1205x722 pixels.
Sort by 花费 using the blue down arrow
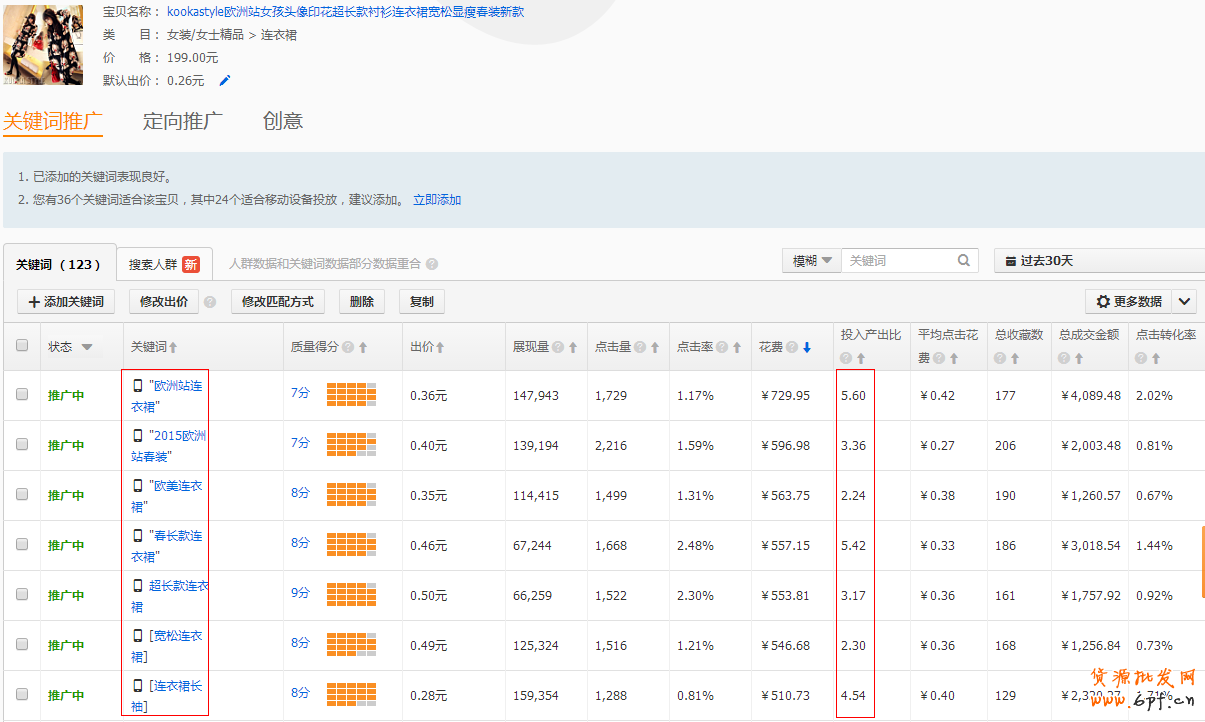(807, 348)
